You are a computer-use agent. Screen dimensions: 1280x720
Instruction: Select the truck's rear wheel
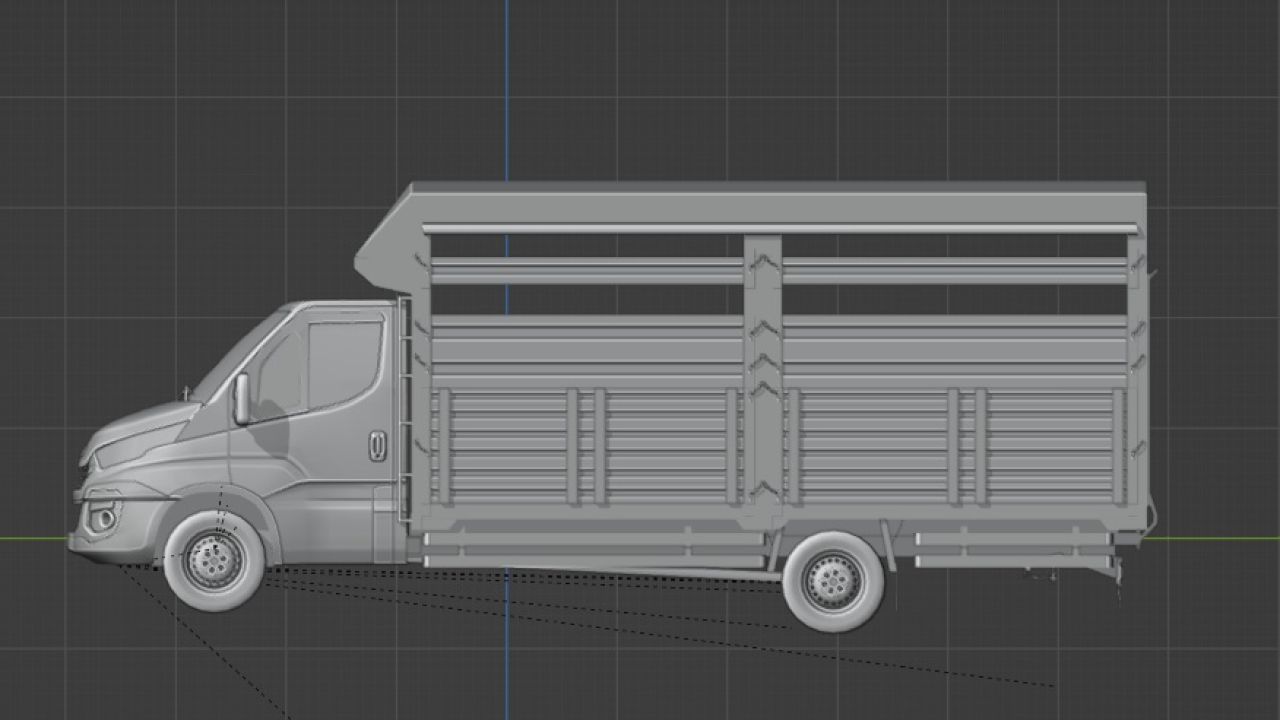click(830, 580)
